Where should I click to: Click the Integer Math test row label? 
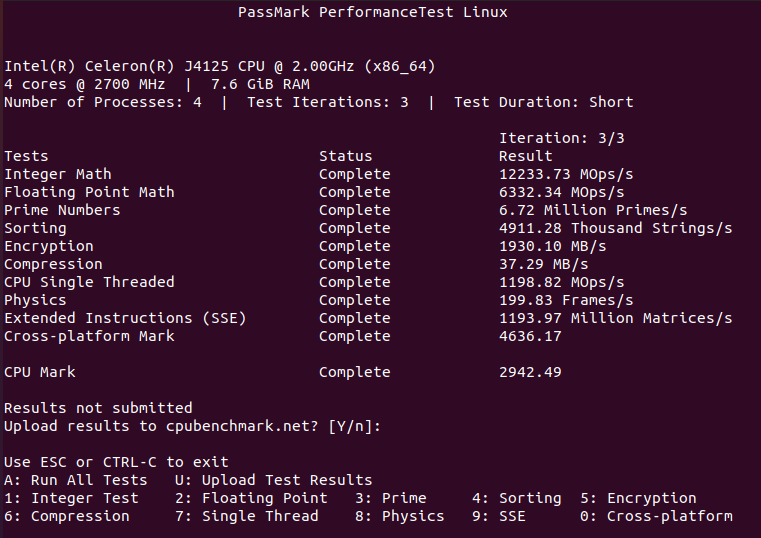(x=58, y=174)
